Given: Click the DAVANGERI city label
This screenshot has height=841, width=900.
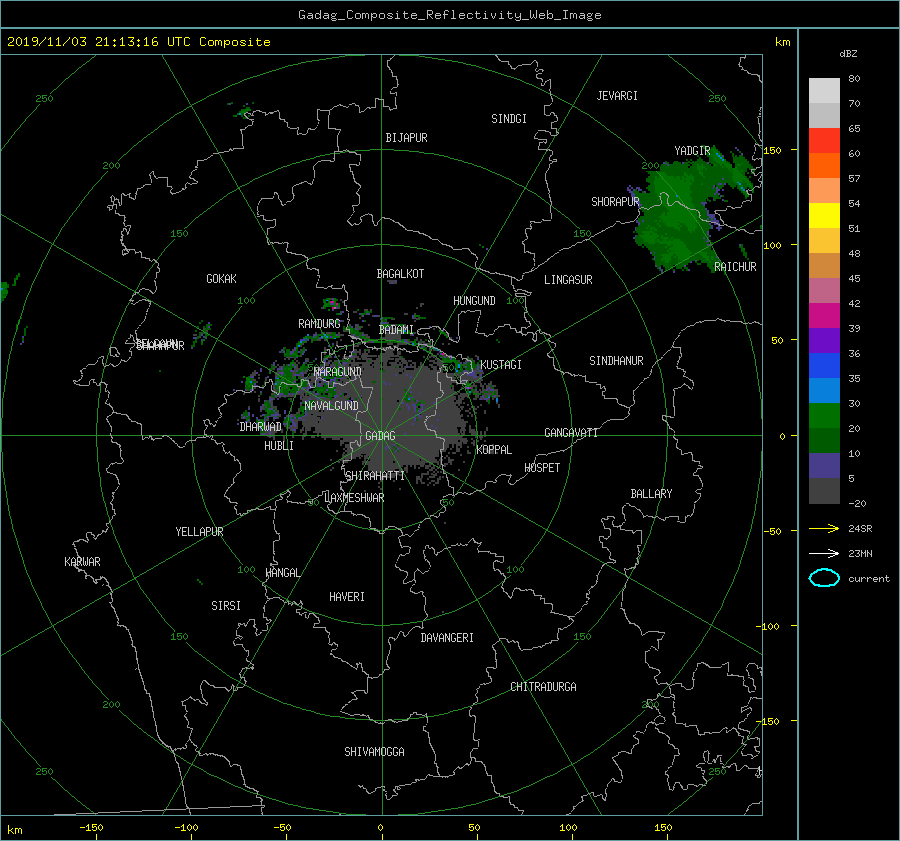Looking at the screenshot, I should (x=447, y=638).
